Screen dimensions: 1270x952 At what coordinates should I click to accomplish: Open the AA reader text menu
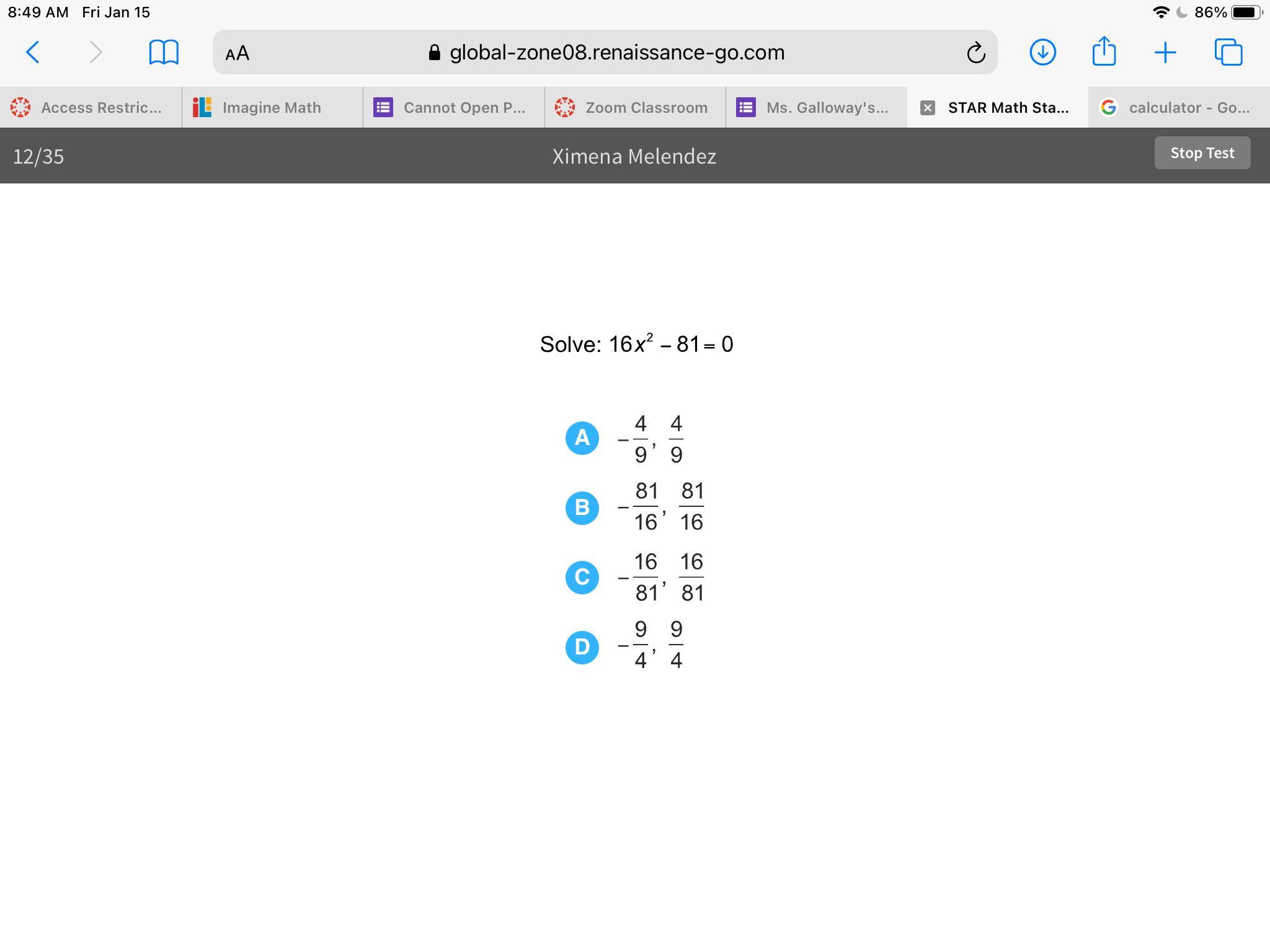tap(238, 53)
